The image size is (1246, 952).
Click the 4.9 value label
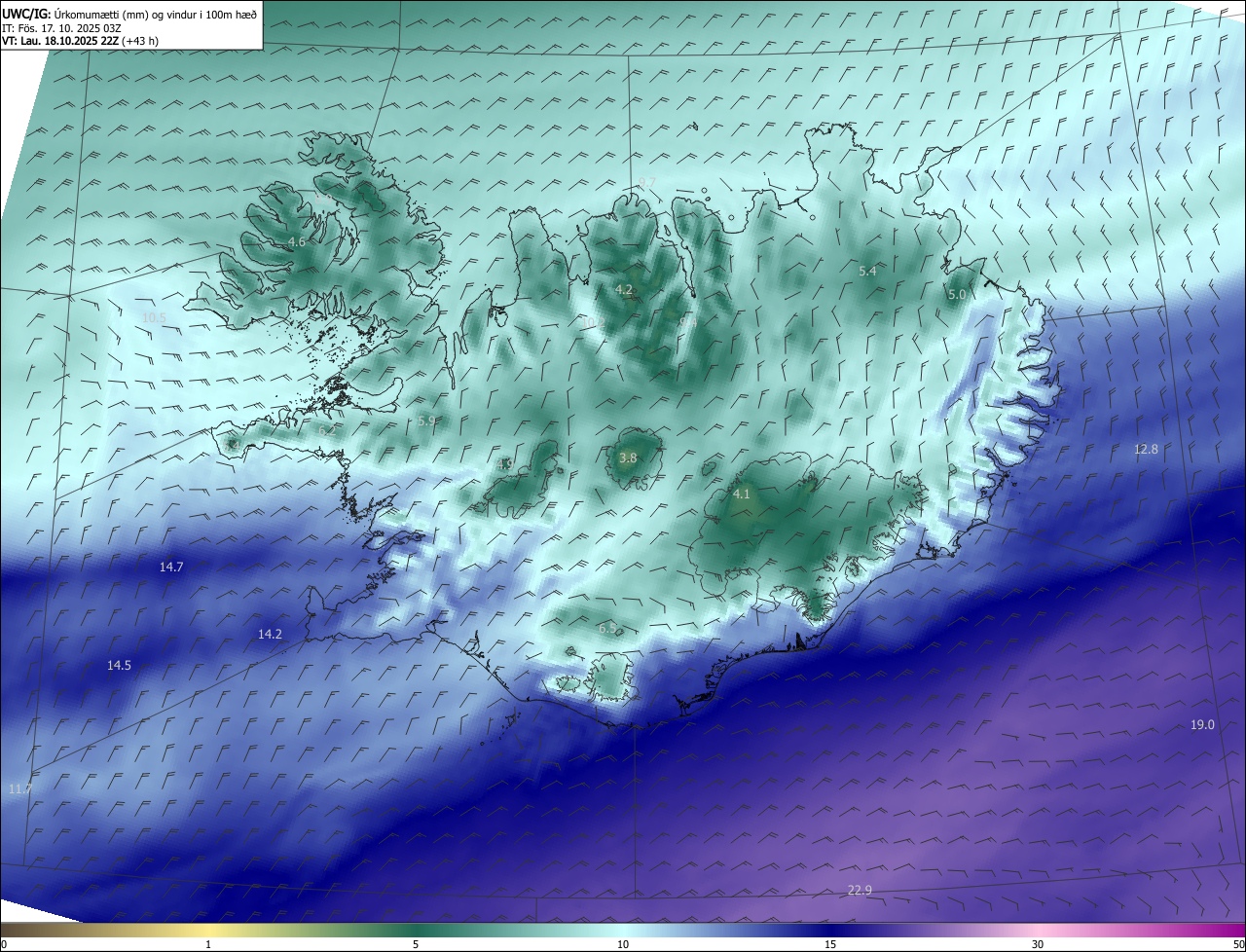(x=504, y=464)
